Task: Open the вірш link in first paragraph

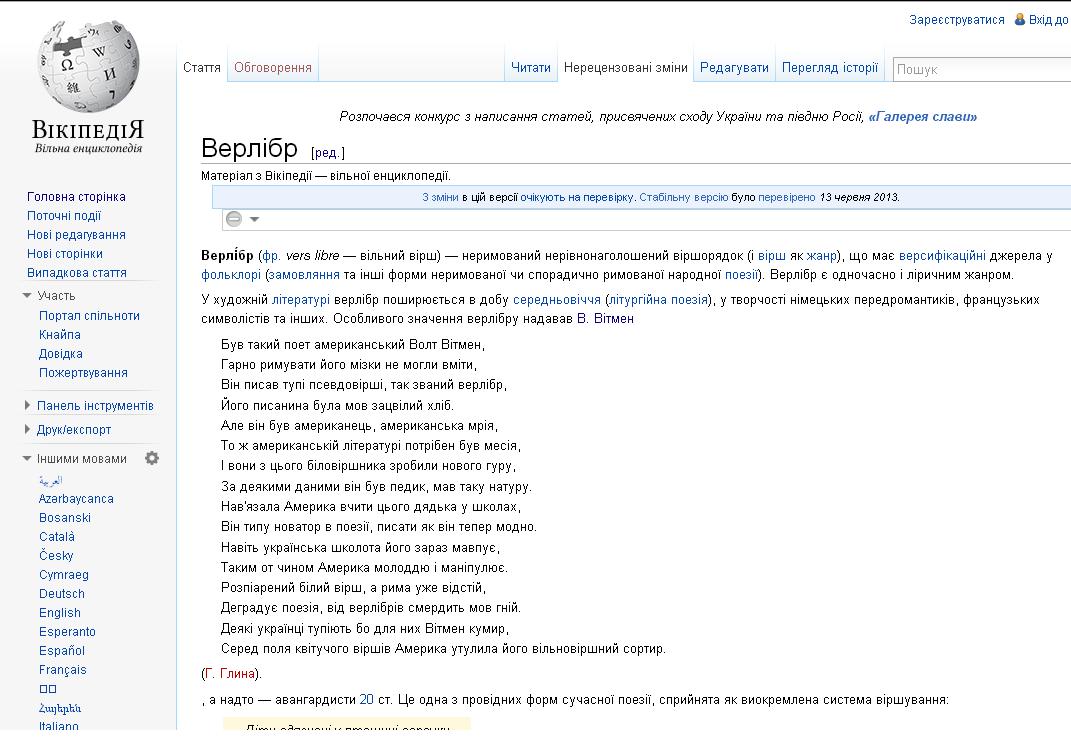Action: tap(772, 256)
